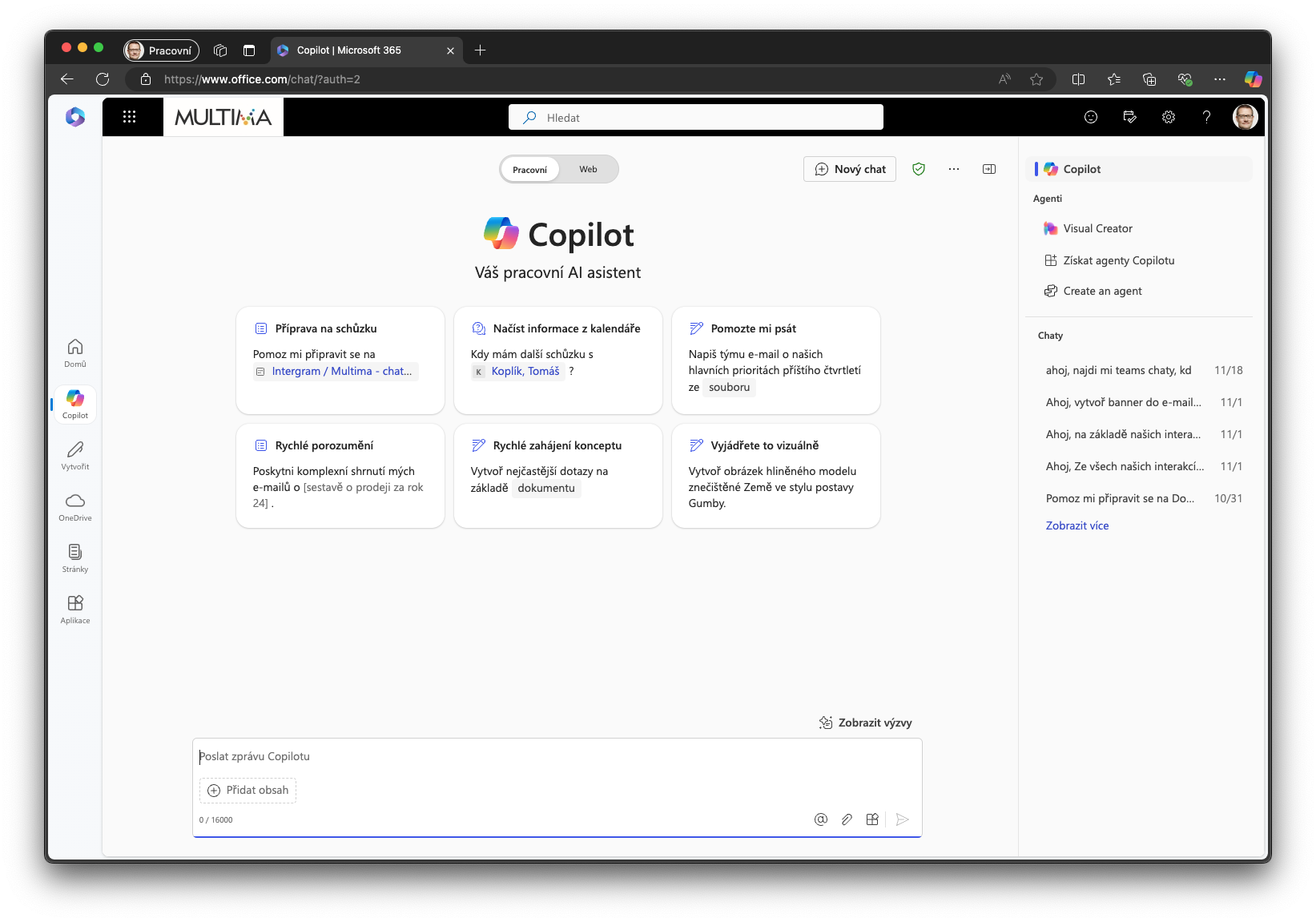Click the attach paperclip icon
This screenshot has width=1316, height=922.
coord(847,819)
